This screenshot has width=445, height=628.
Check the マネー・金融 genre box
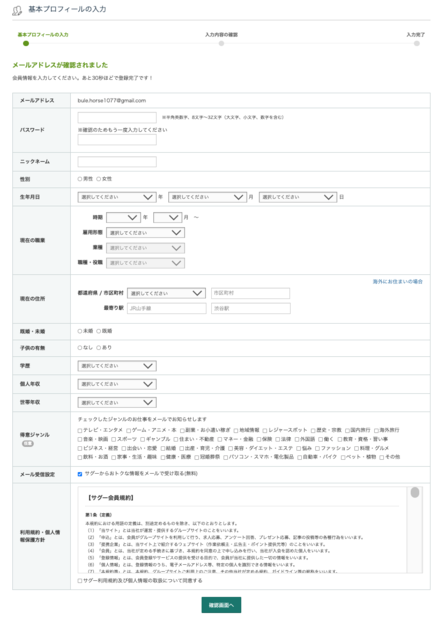point(219,439)
